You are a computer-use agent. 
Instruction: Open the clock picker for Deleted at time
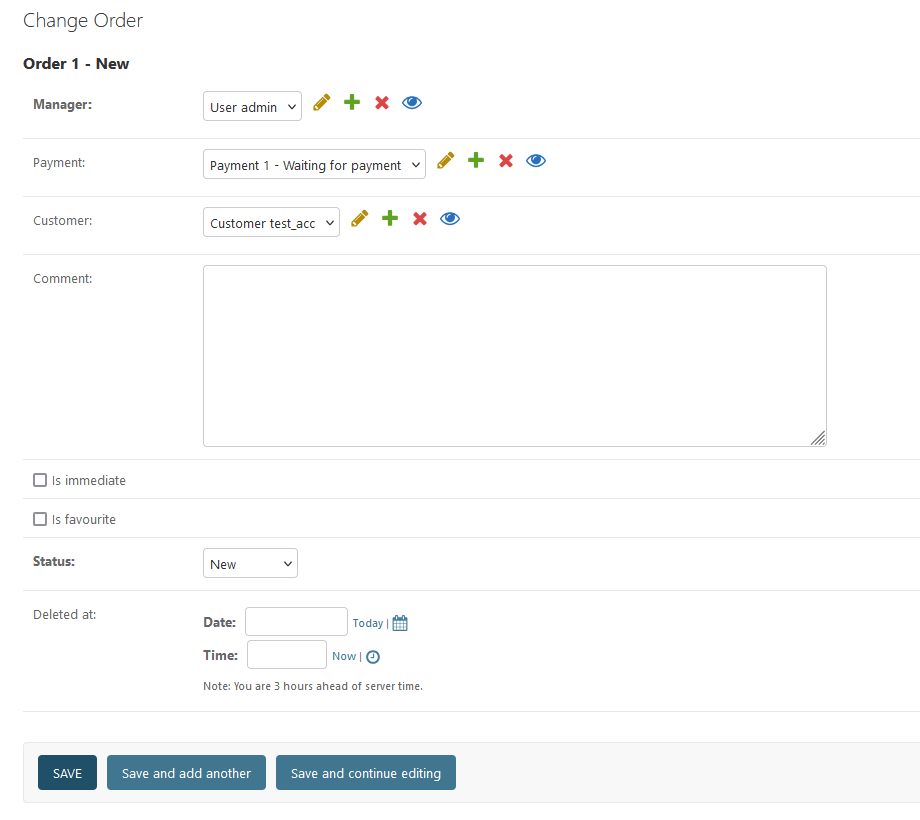tap(373, 657)
